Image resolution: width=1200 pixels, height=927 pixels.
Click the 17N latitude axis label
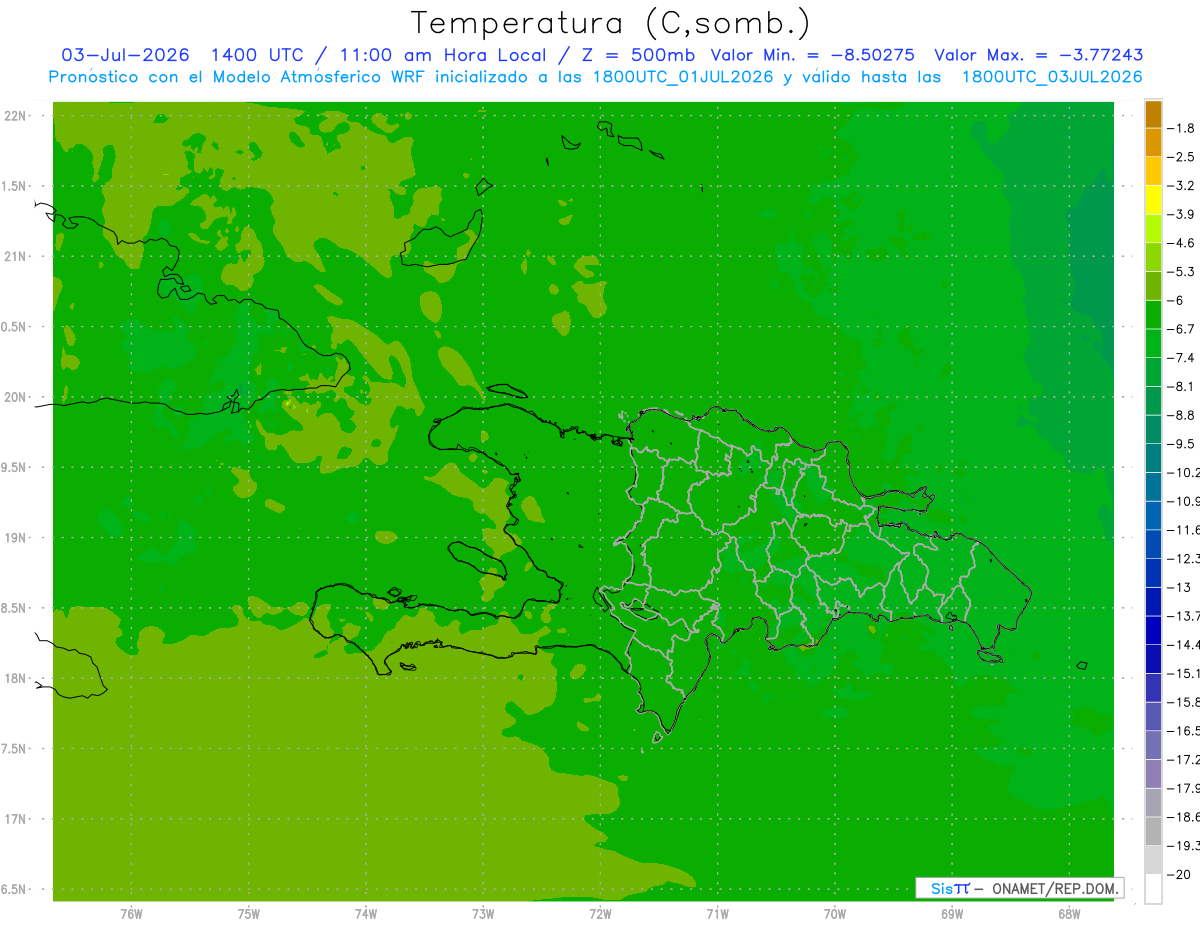pos(17,819)
